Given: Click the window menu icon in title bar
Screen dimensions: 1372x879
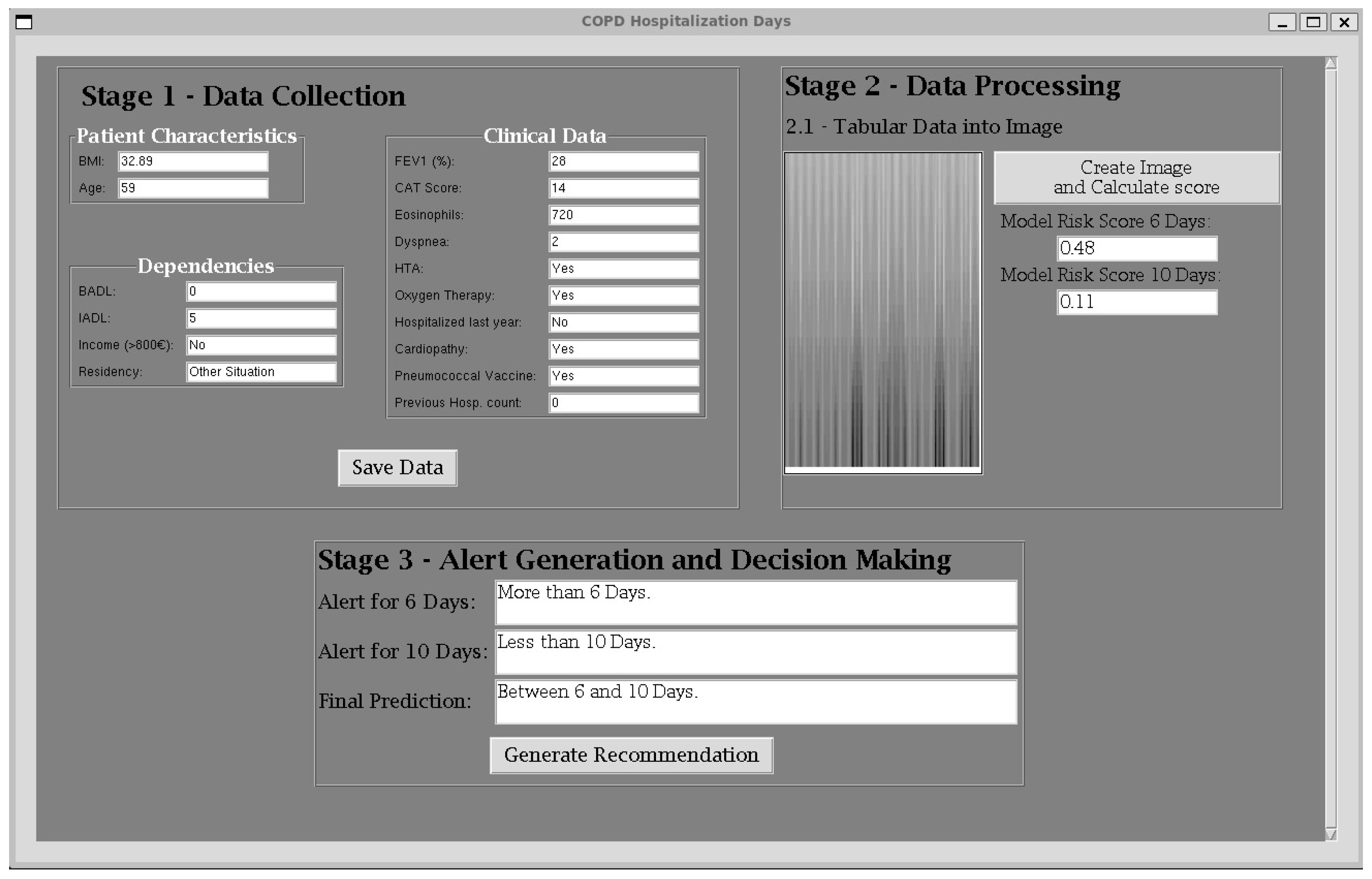Looking at the screenshot, I should point(24,22).
